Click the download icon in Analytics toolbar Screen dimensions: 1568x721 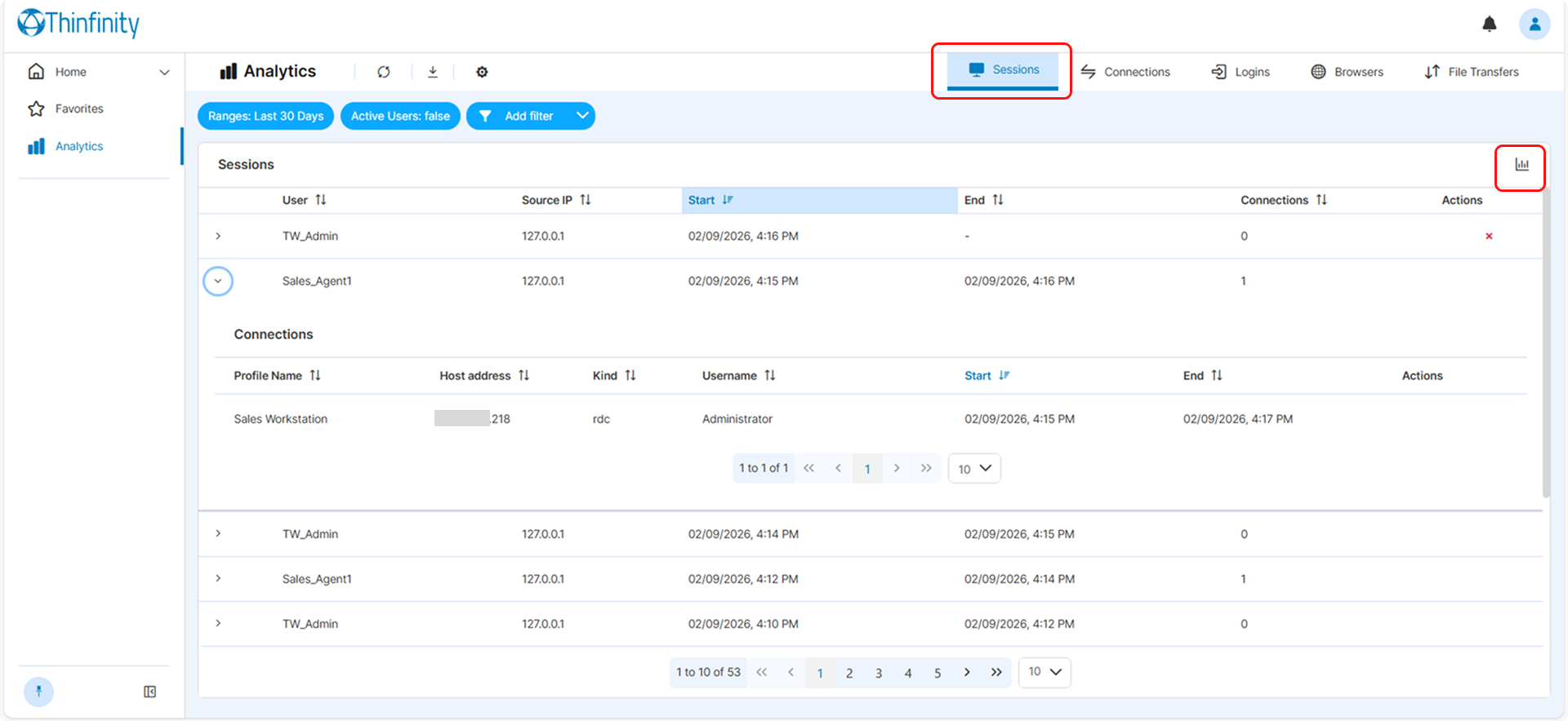[433, 72]
